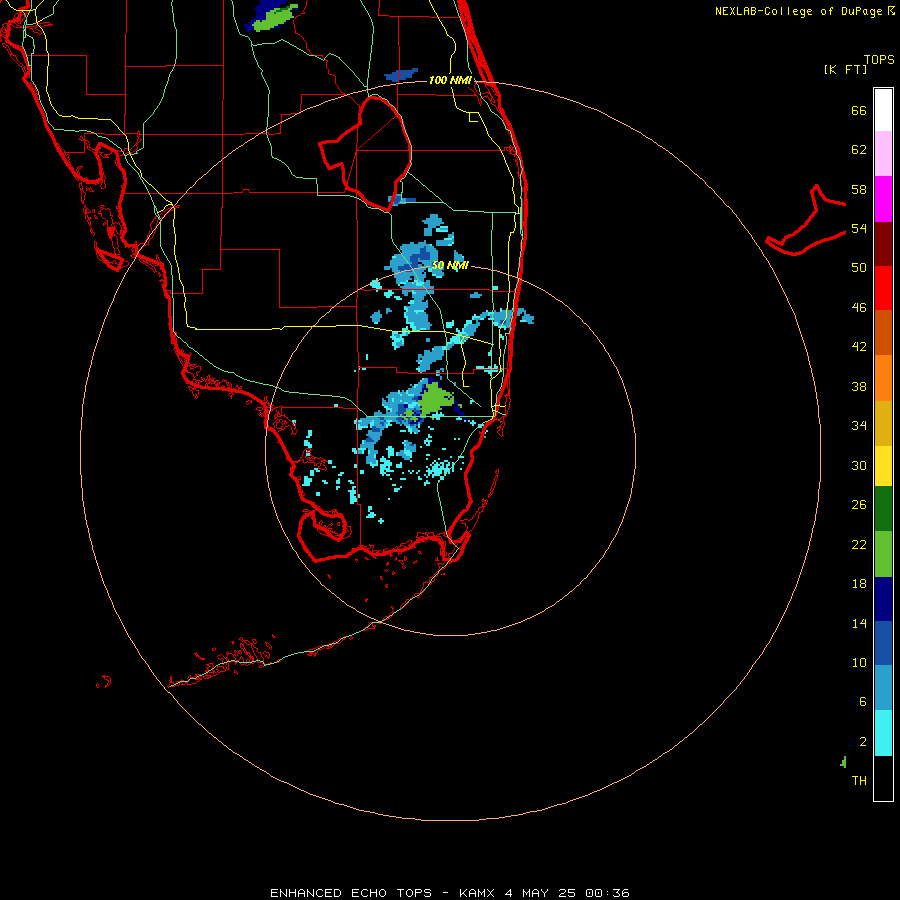Click the '00:36' time stamp

[607, 893]
